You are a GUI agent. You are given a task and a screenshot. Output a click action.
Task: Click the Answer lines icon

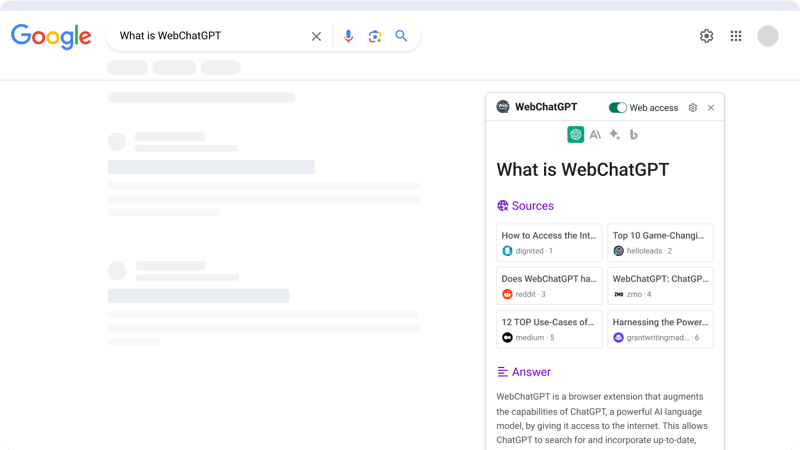tap(503, 372)
